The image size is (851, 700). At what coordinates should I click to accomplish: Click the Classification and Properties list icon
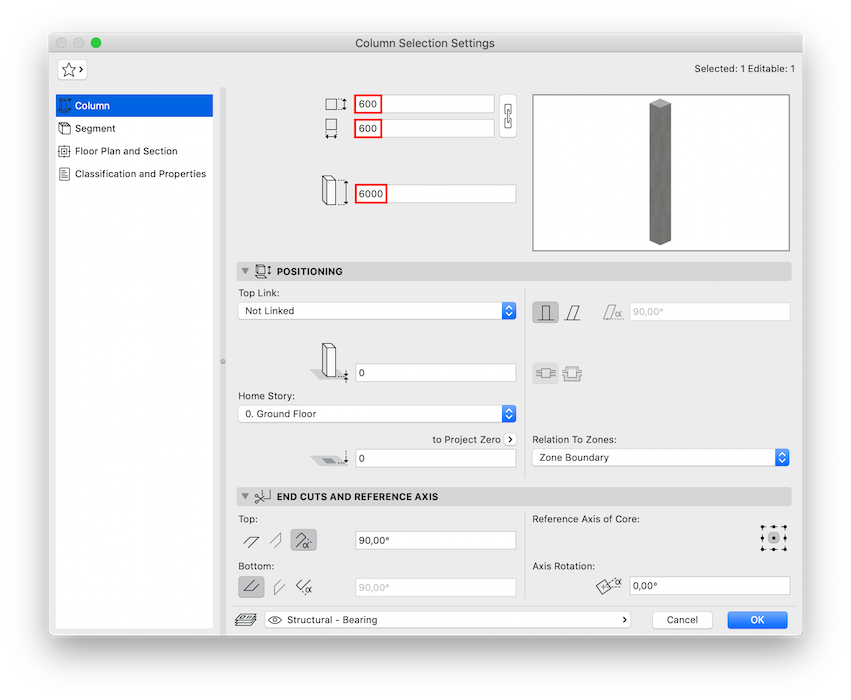coord(64,174)
